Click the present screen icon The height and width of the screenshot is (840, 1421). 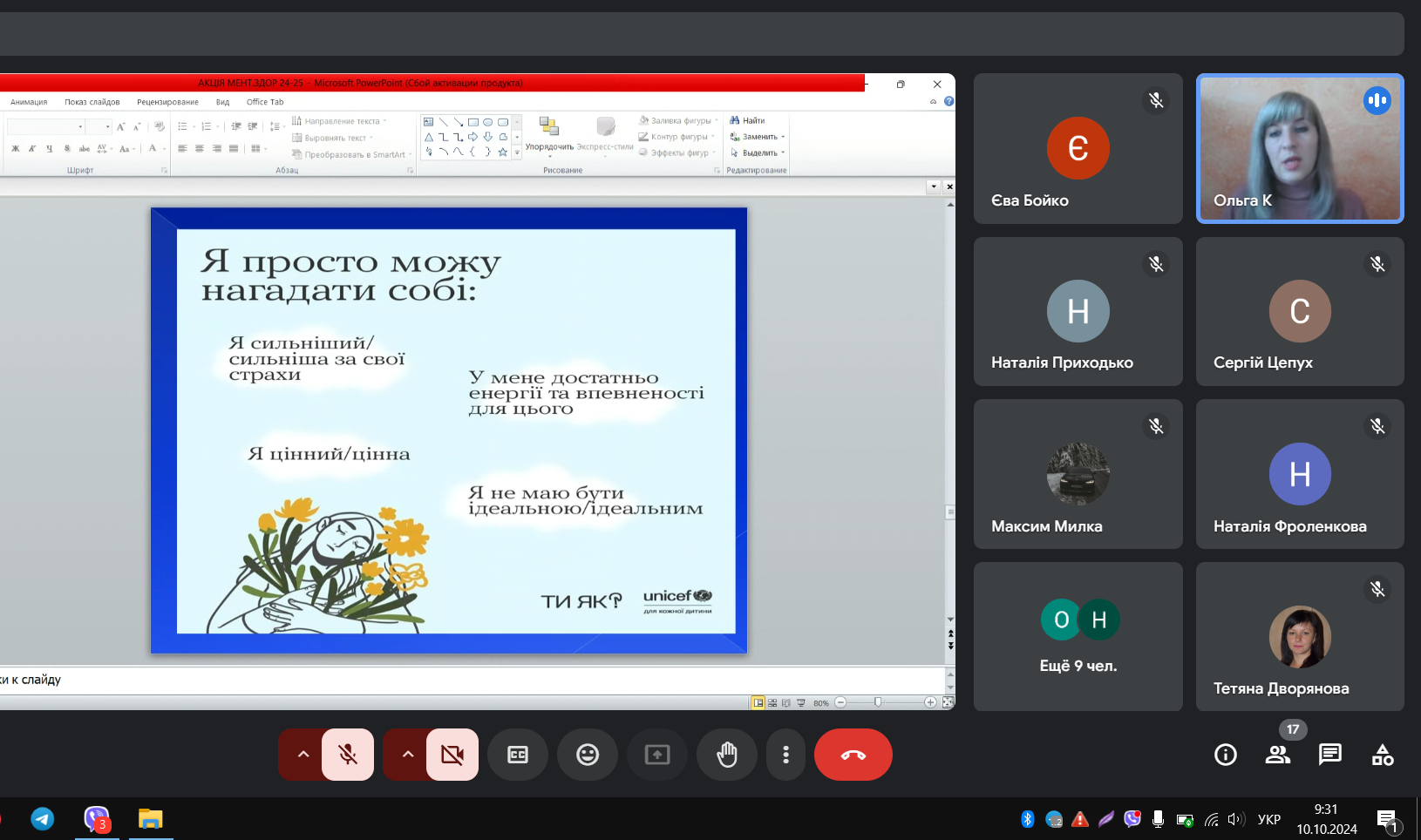click(657, 755)
